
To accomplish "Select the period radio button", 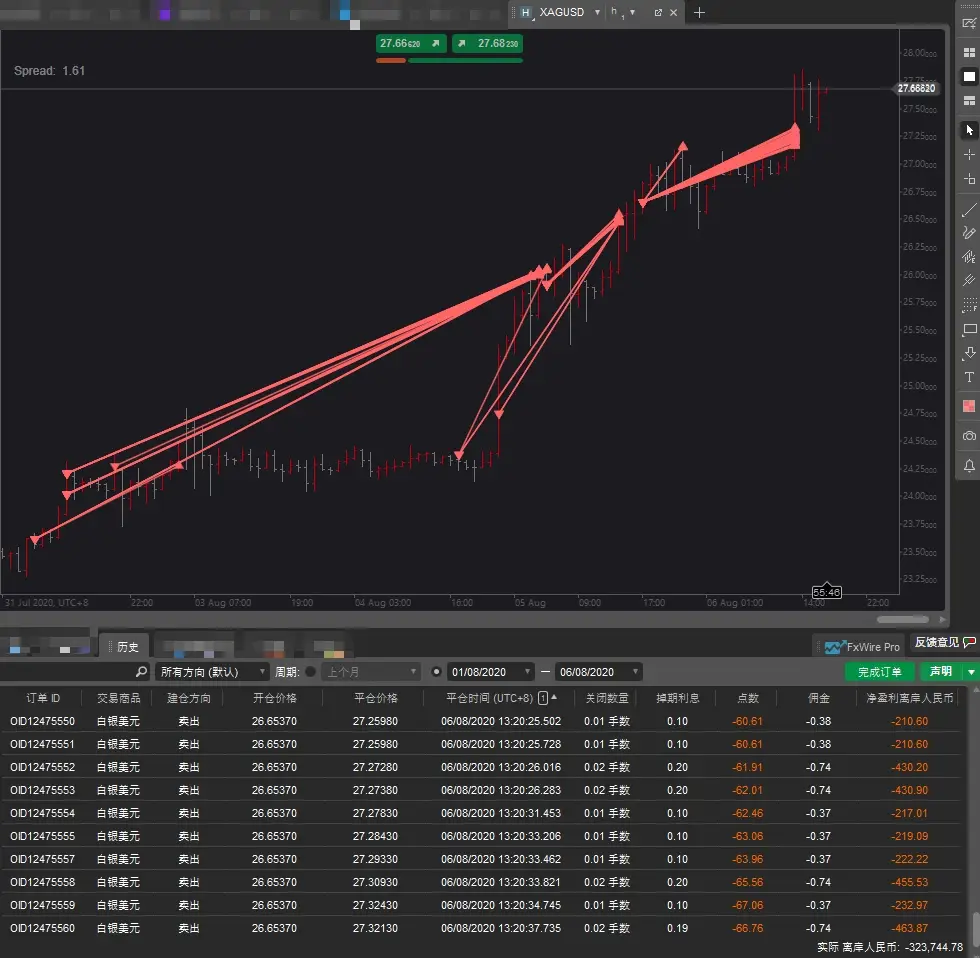I will coord(311,672).
